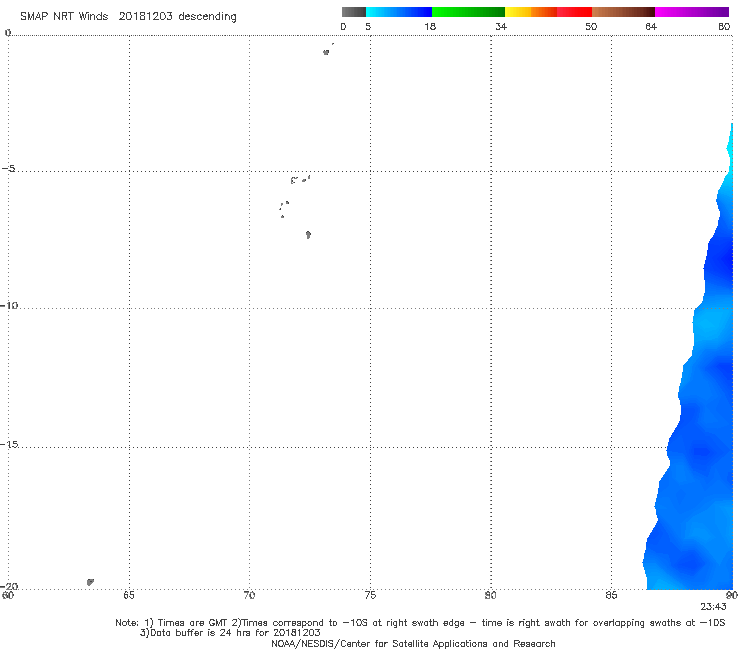Click the brown segment of the color bar
The image size is (740, 650).
coord(623,12)
